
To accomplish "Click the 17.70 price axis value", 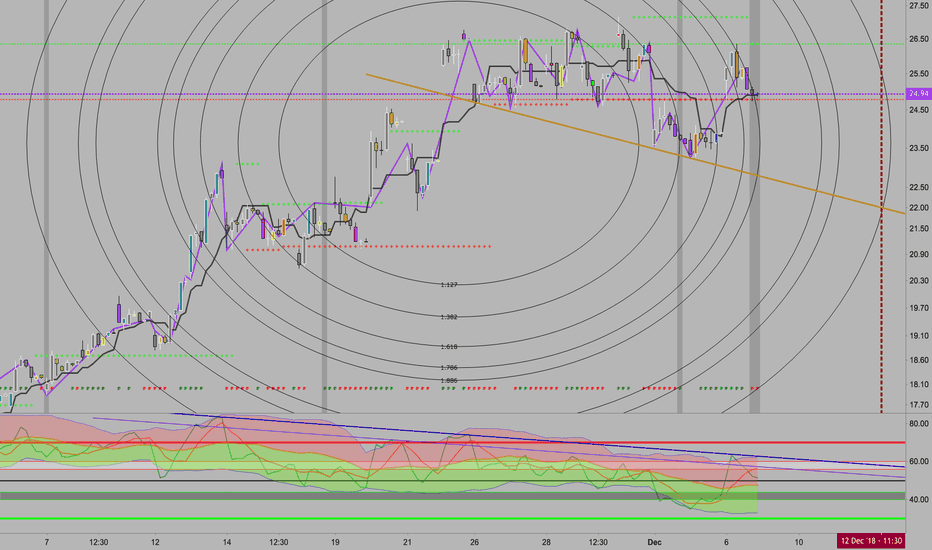I will (x=918, y=406).
